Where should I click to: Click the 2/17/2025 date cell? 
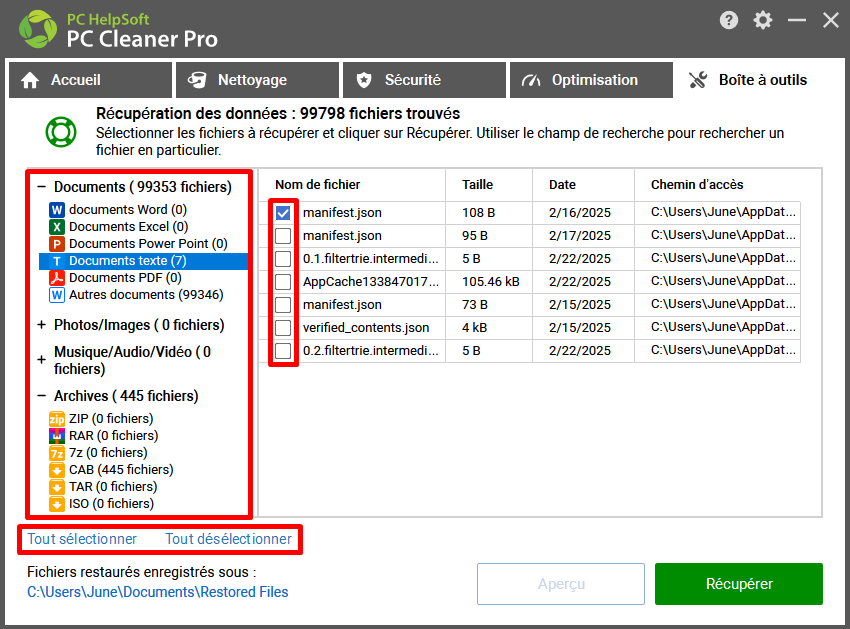(579, 236)
